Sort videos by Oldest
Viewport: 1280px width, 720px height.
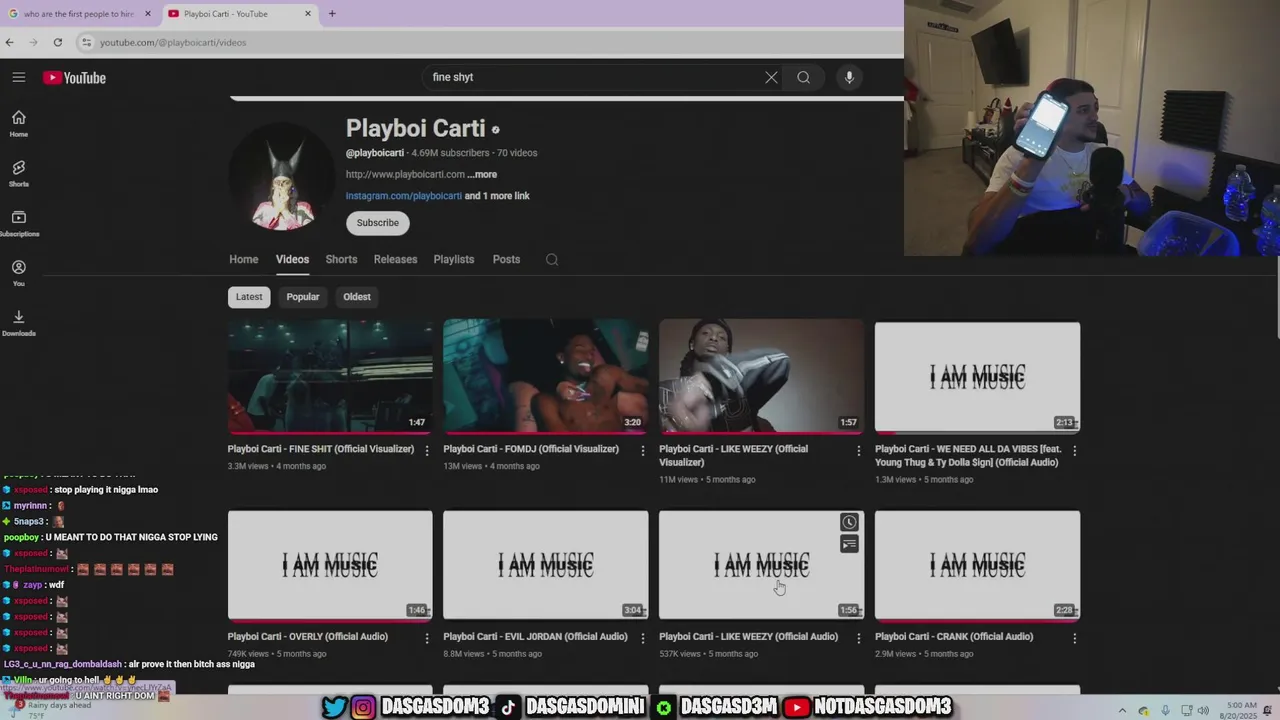tap(357, 297)
